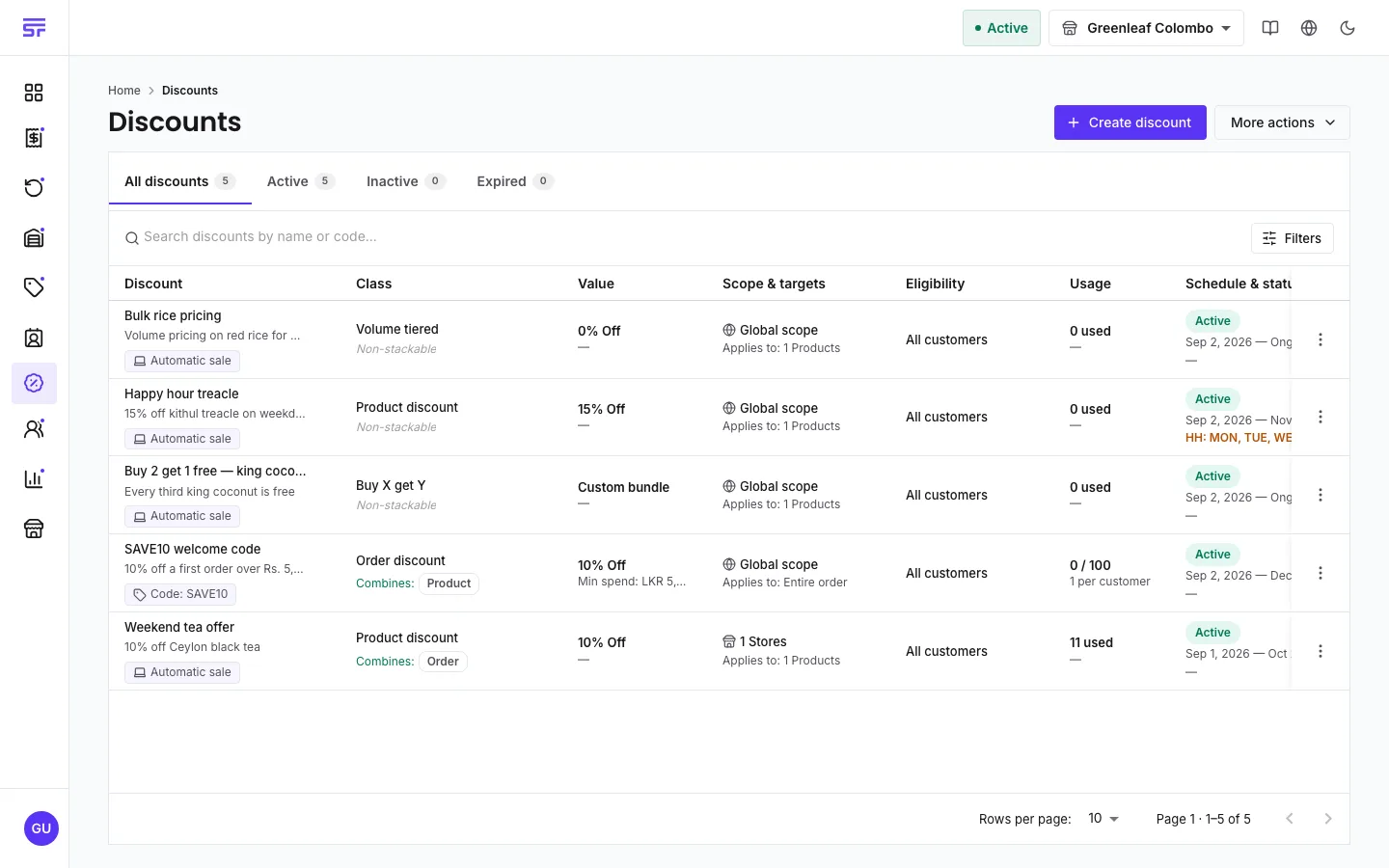The height and width of the screenshot is (868, 1389).
Task: Open the GU user avatar
Action: tap(41, 828)
